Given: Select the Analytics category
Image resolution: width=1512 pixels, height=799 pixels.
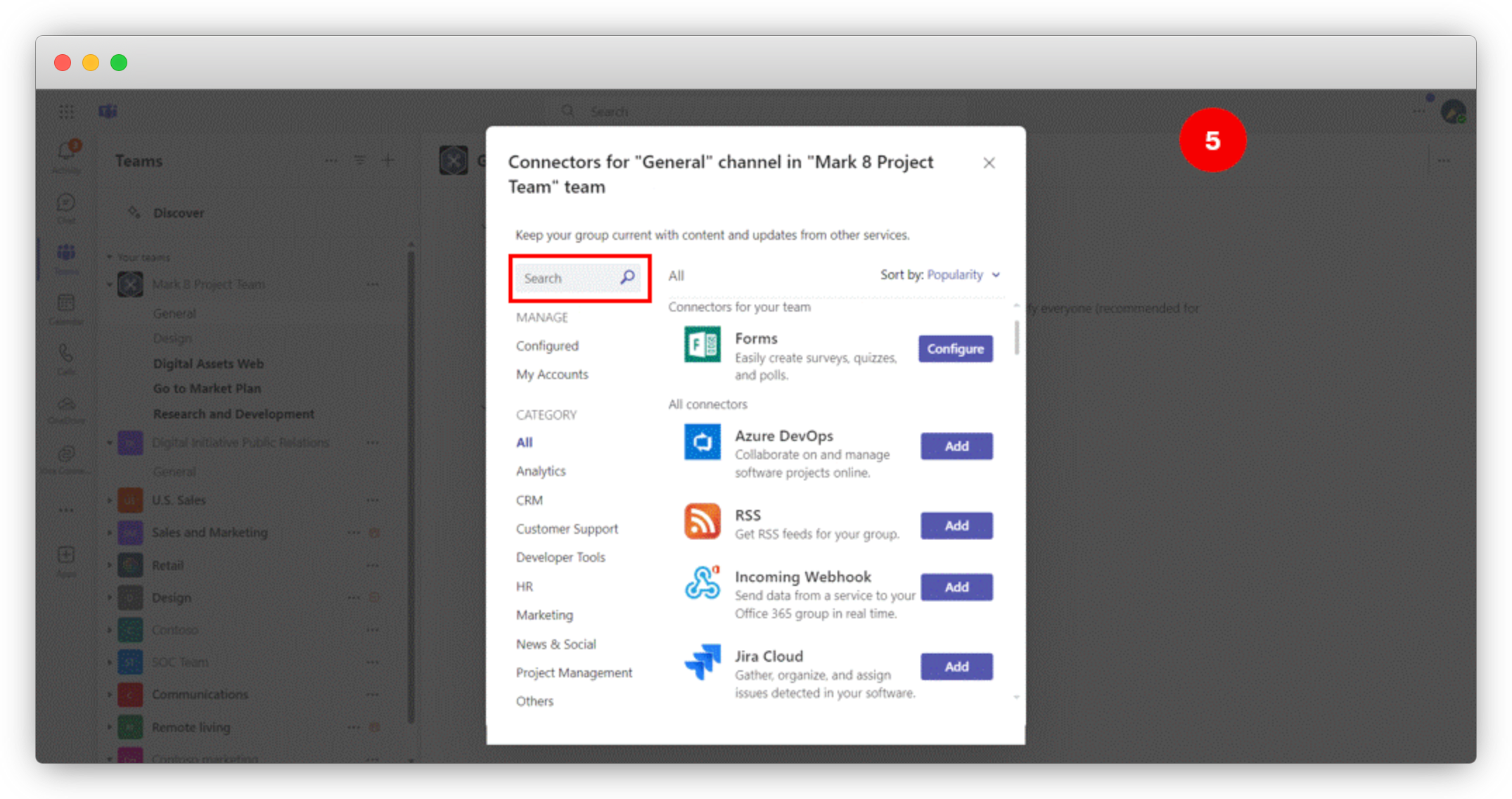Looking at the screenshot, I should (540, 471).
